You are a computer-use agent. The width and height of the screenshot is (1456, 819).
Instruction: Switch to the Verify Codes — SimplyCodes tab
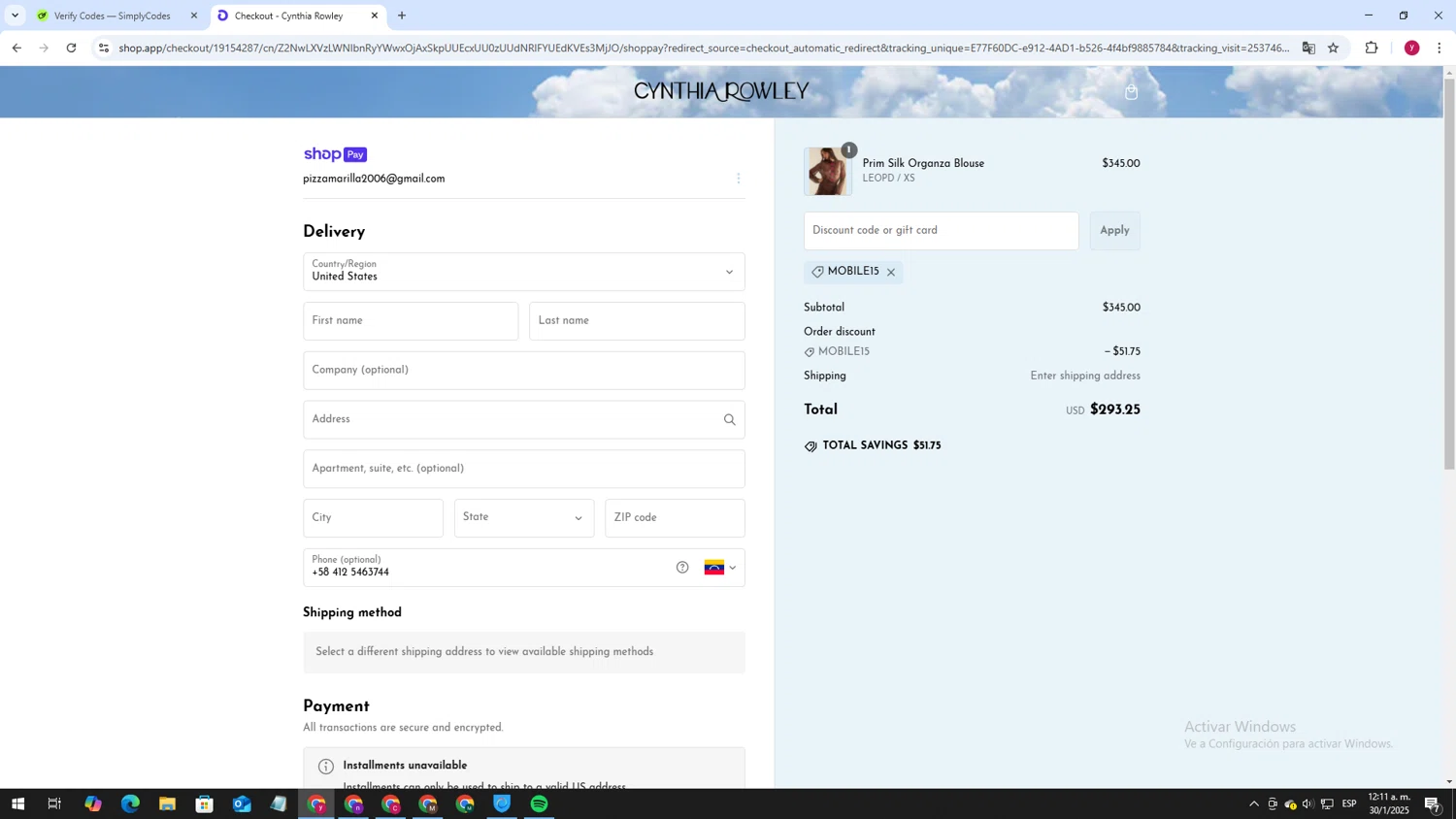pos(116,16)
